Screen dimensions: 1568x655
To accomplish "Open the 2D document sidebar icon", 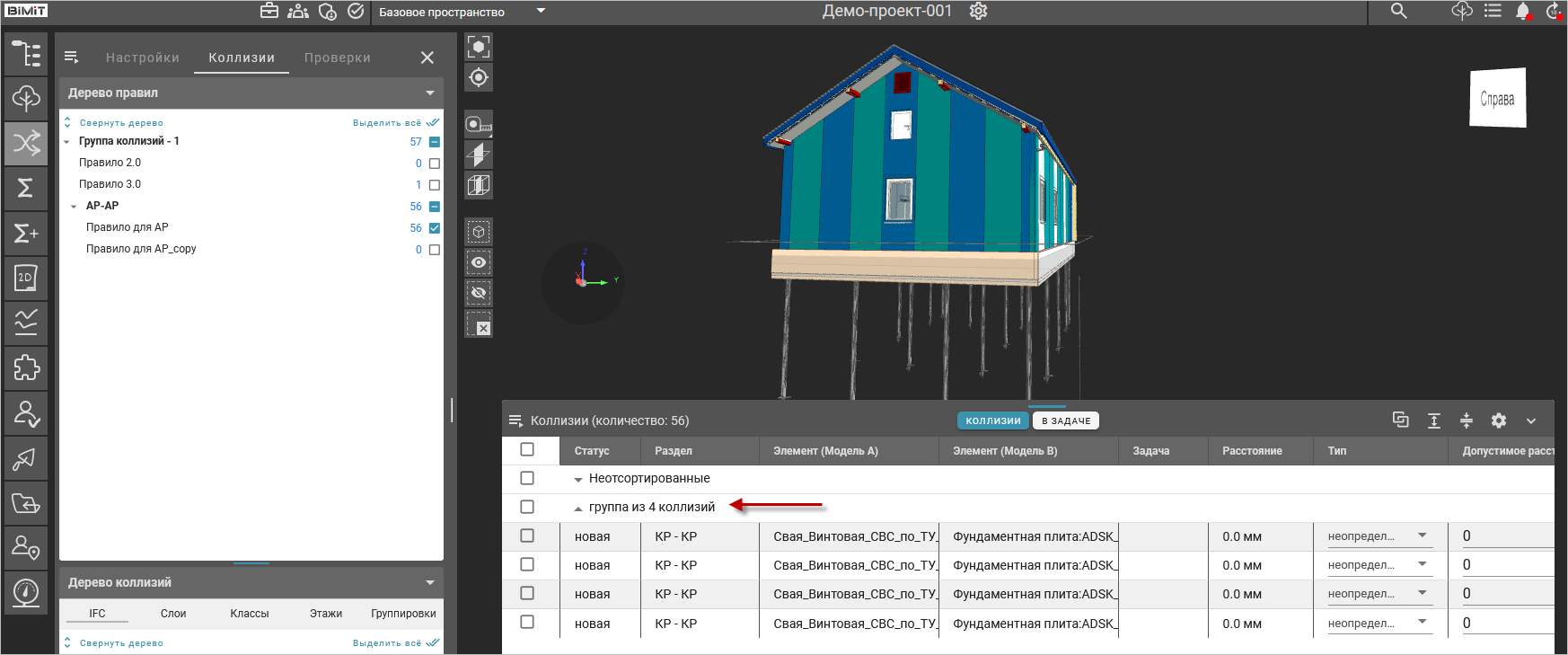I will [26, 278].
